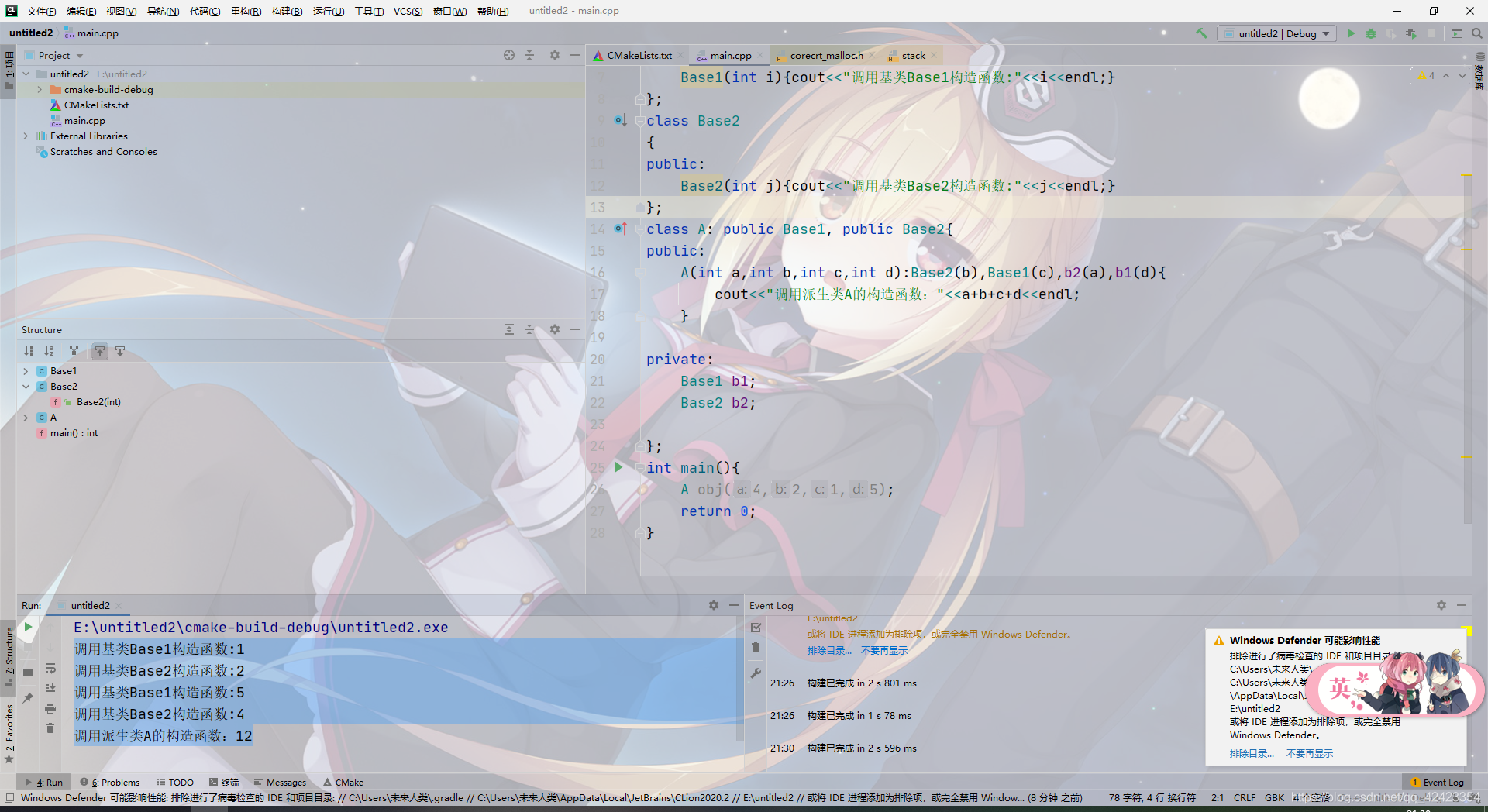The image size is (1488, 812).
Task: Start debugging with the bug icon
Action: [x=1371, y=33]
